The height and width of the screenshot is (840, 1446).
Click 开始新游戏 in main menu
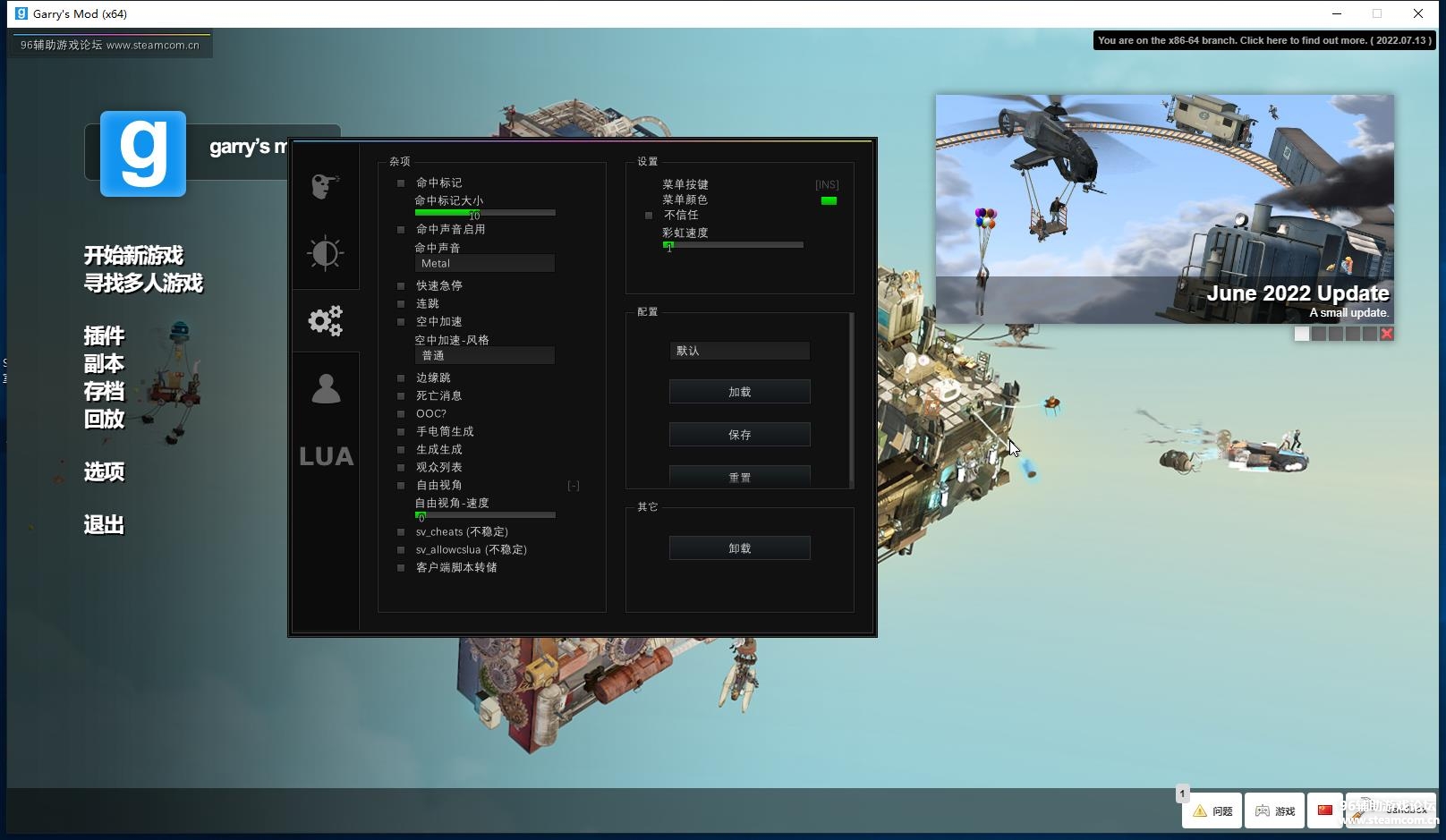(x=133, y=256)
